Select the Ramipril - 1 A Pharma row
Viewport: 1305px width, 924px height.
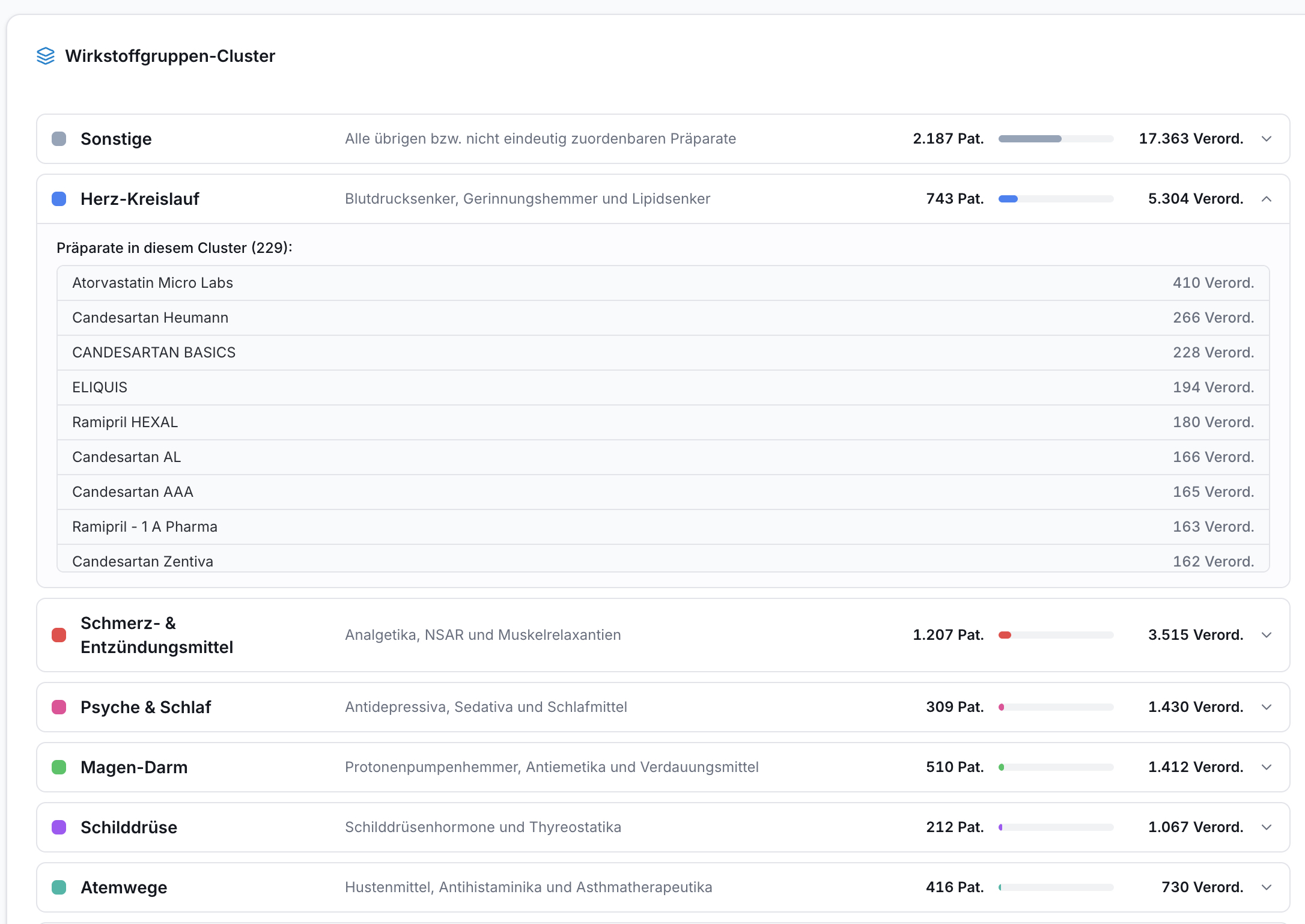click(x=663, y=527)
